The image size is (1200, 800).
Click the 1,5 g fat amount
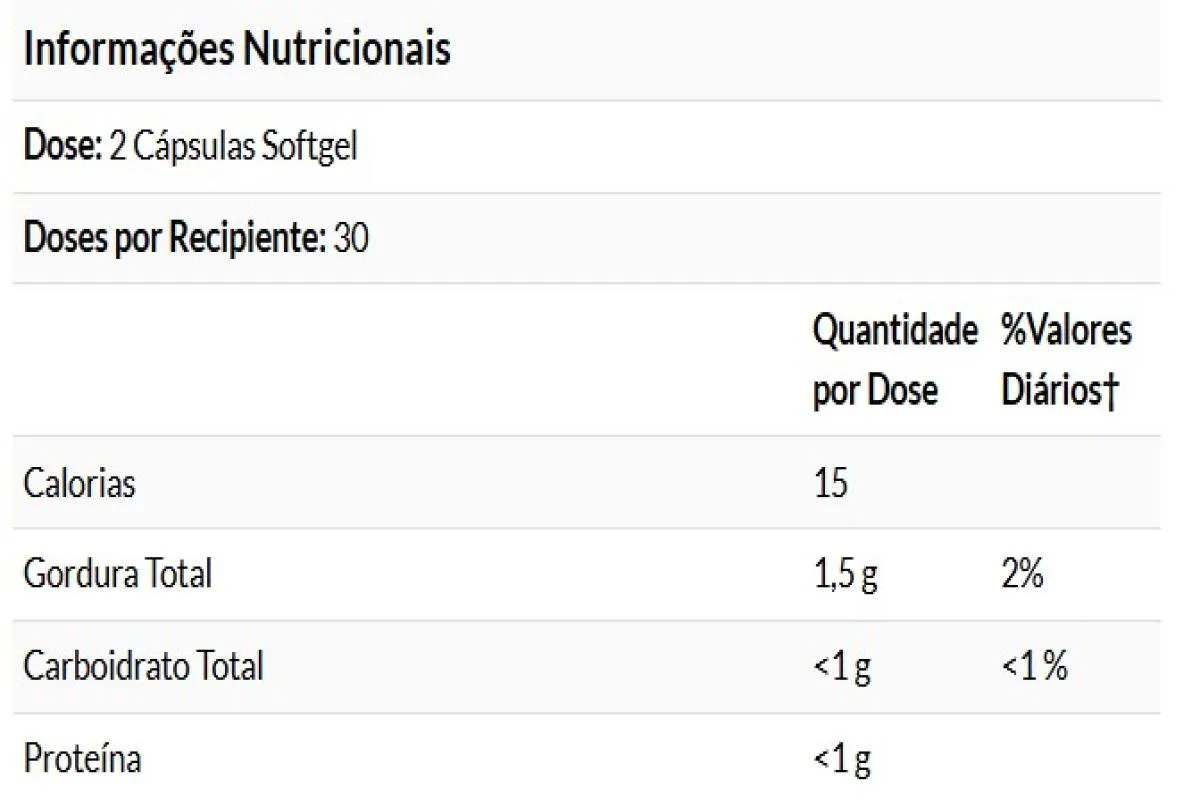(x=846, y=576)
